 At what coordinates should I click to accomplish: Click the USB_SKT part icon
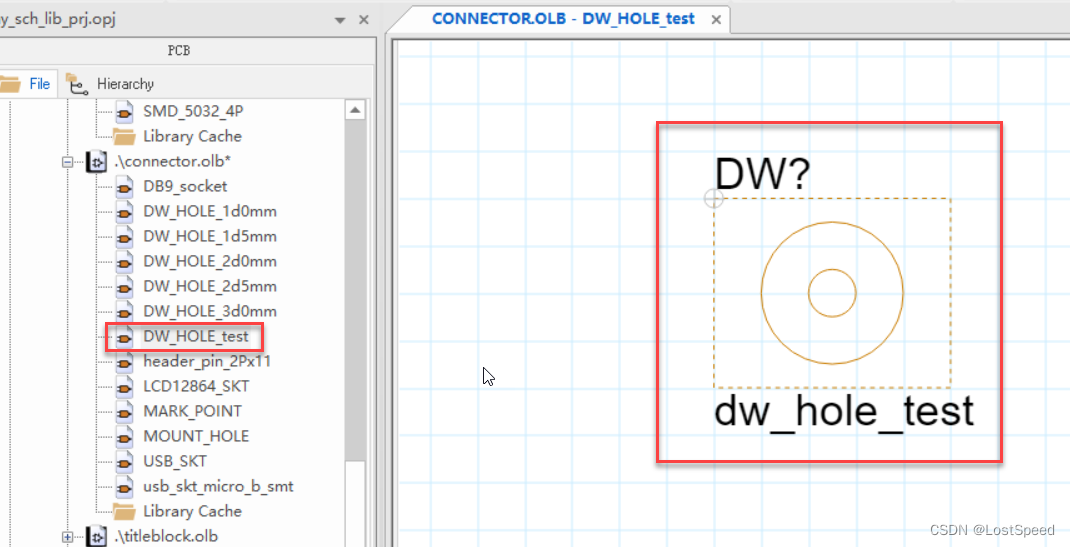coord(124,462)
